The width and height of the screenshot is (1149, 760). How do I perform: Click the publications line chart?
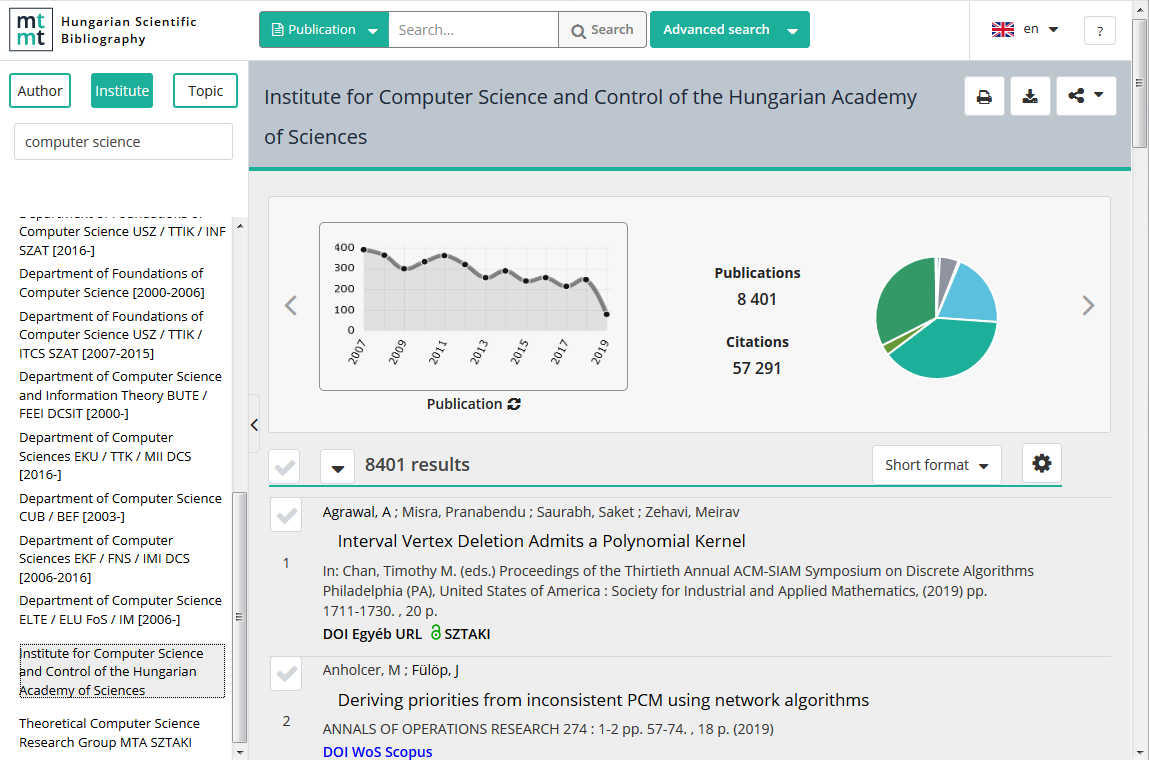click(x=473, y=306)
